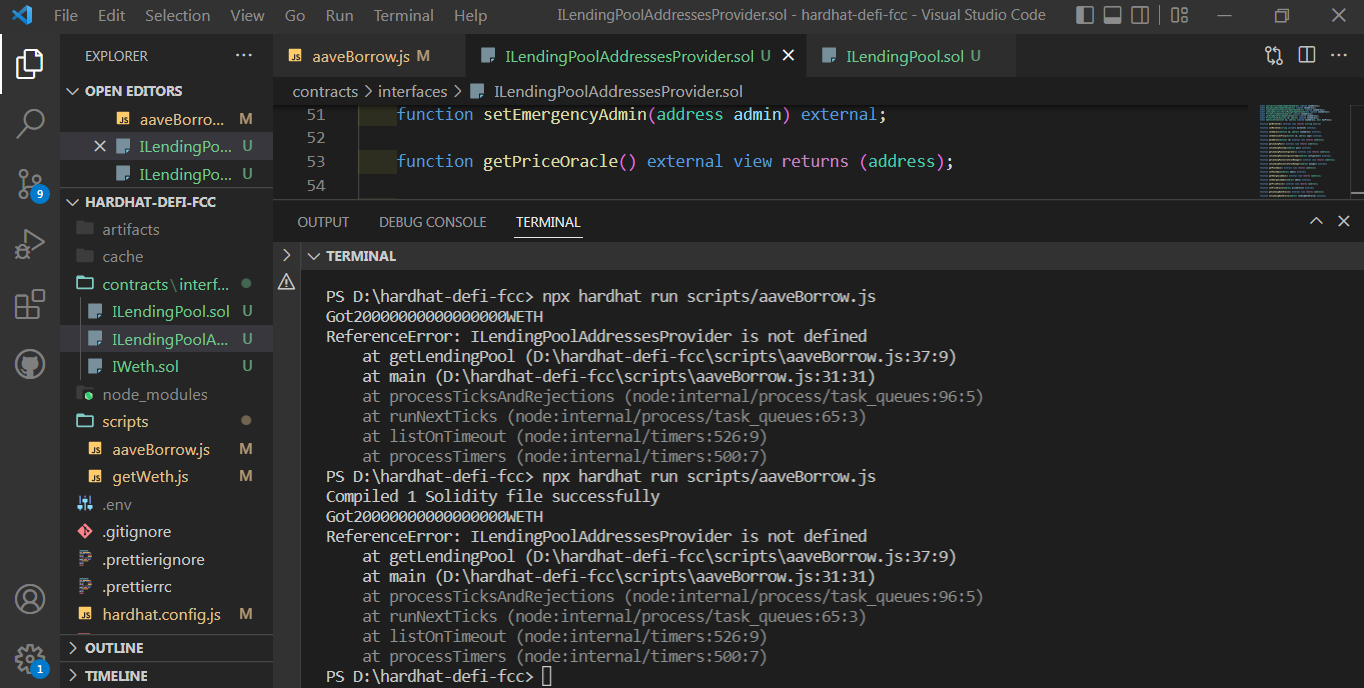Switch to the DEBUG CONSOLE panel tab
Image resolution: width=1364 pixels, height=688 pixels.
(x=433, y=222)
